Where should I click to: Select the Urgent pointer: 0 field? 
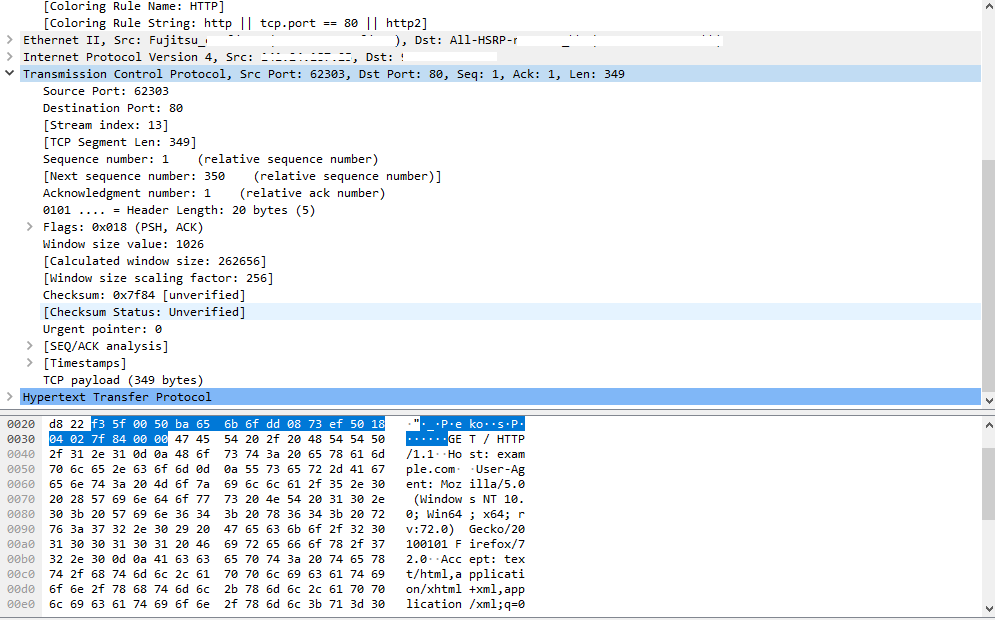102,329
